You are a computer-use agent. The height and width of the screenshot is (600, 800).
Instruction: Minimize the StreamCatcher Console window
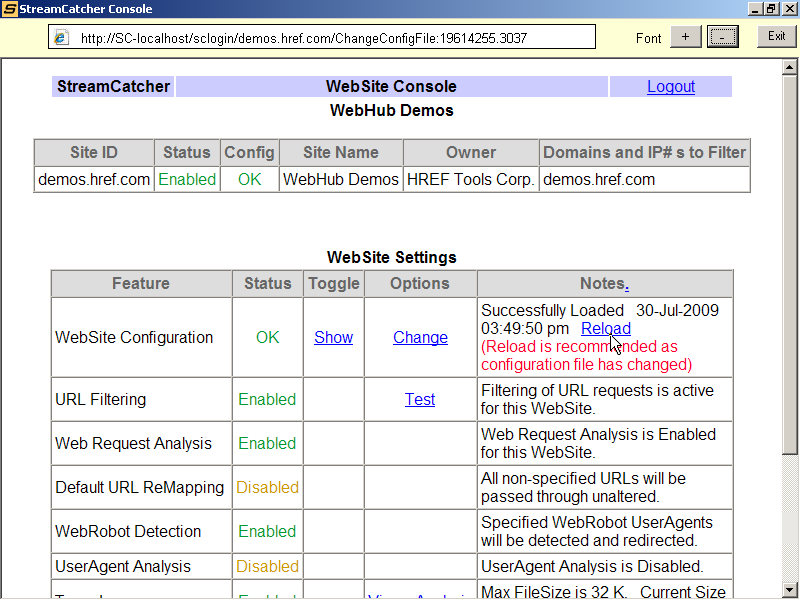click(x=756, y=9)
